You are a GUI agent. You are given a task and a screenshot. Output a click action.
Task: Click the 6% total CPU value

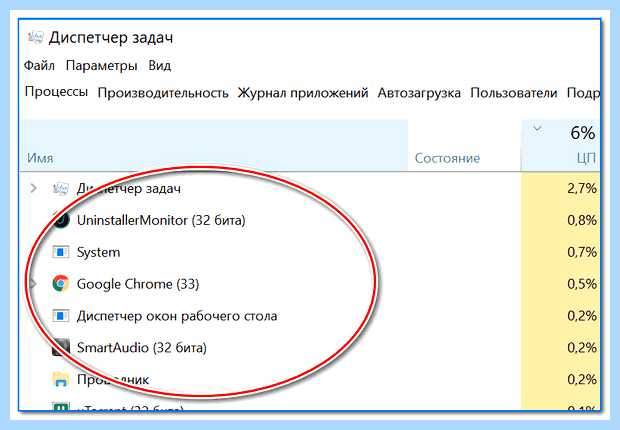pos(582,133)
